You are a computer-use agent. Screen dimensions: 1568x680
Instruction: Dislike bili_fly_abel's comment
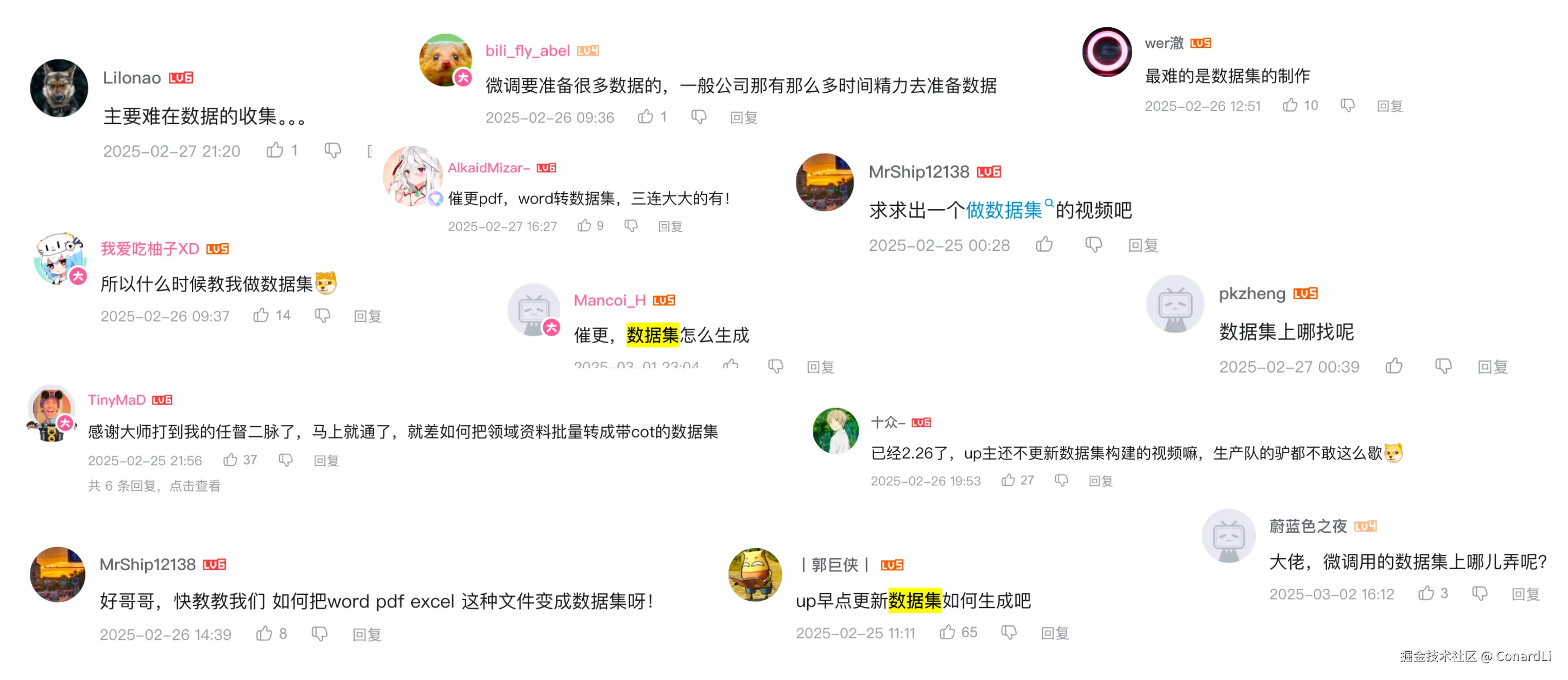699,116
